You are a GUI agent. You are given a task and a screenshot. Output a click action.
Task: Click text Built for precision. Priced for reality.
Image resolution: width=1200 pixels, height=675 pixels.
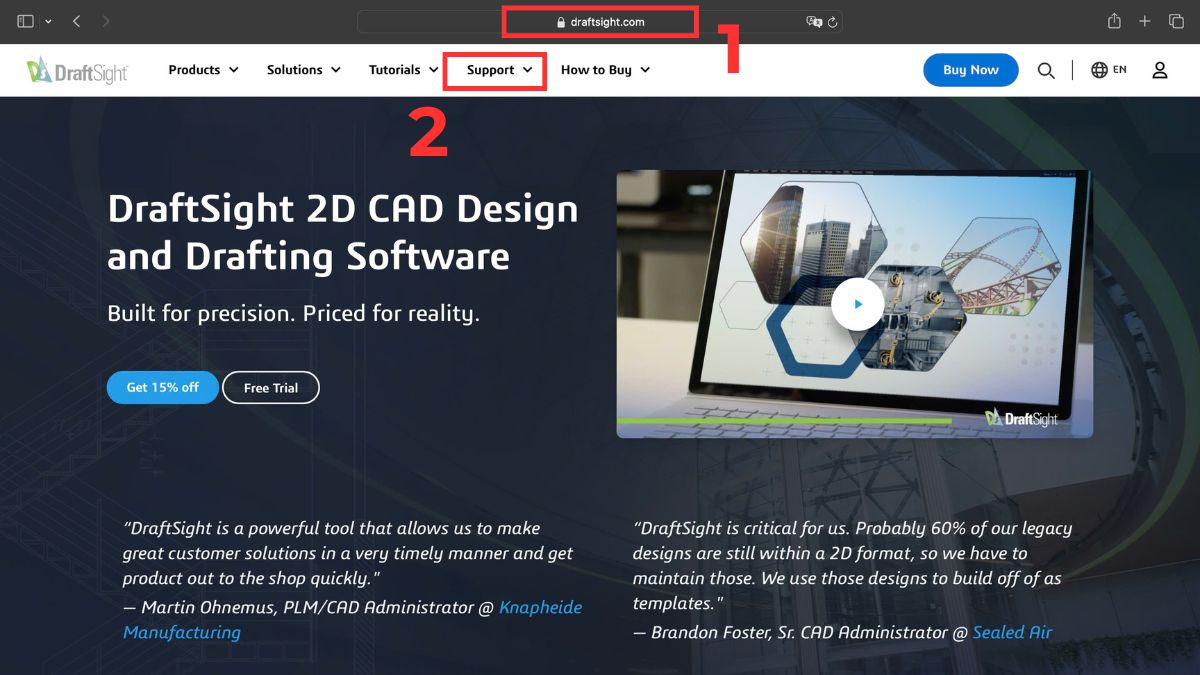294,313
